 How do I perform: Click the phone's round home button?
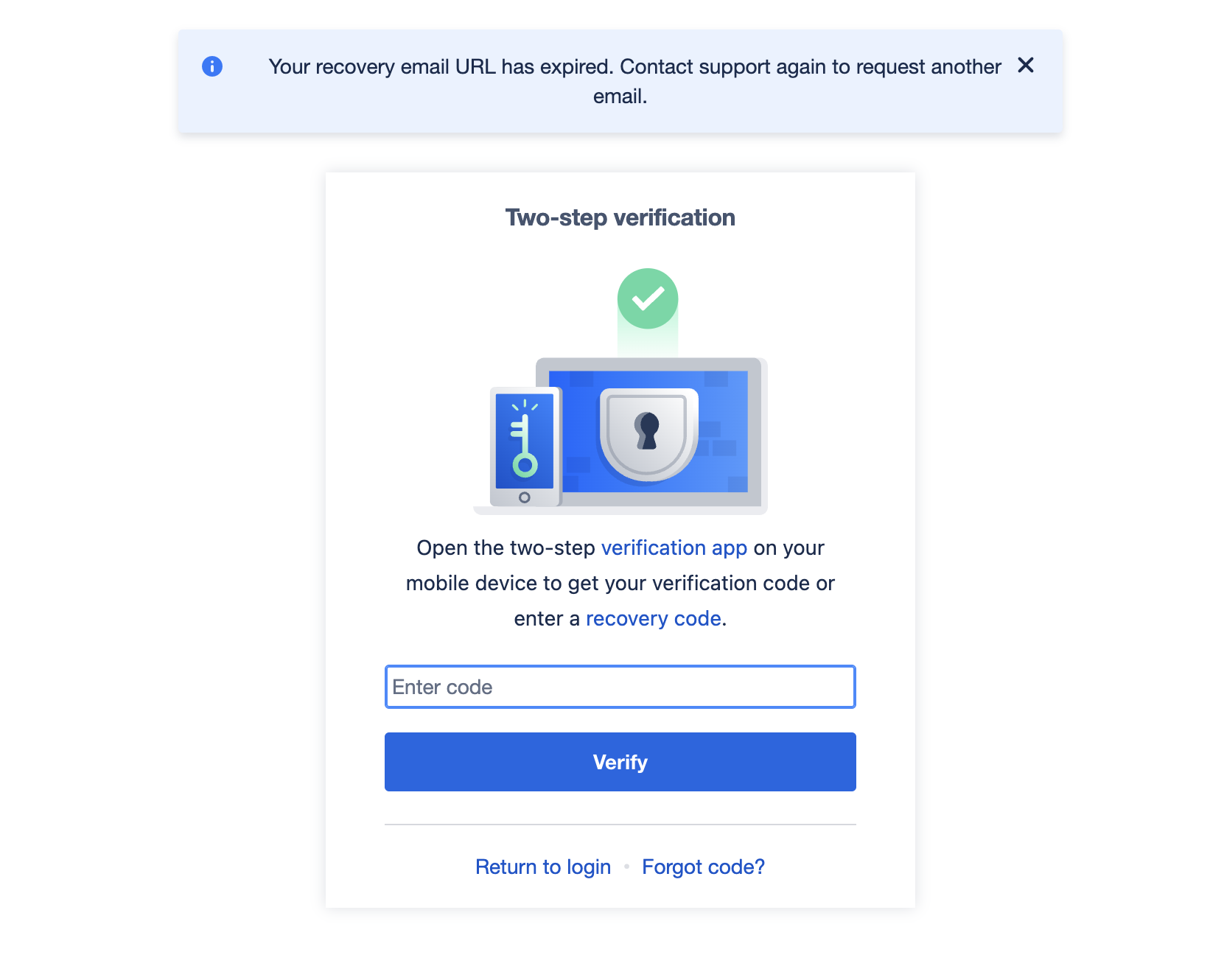pos(524,497)
